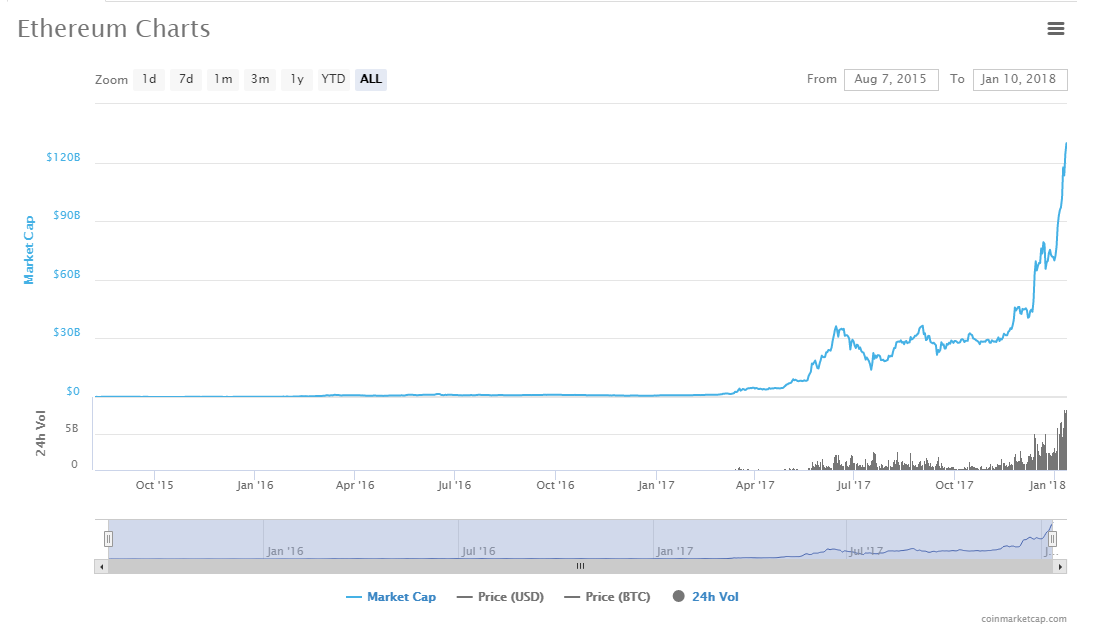Set zoom range to 3m
1114x635 pixels.
pos(260,80)
